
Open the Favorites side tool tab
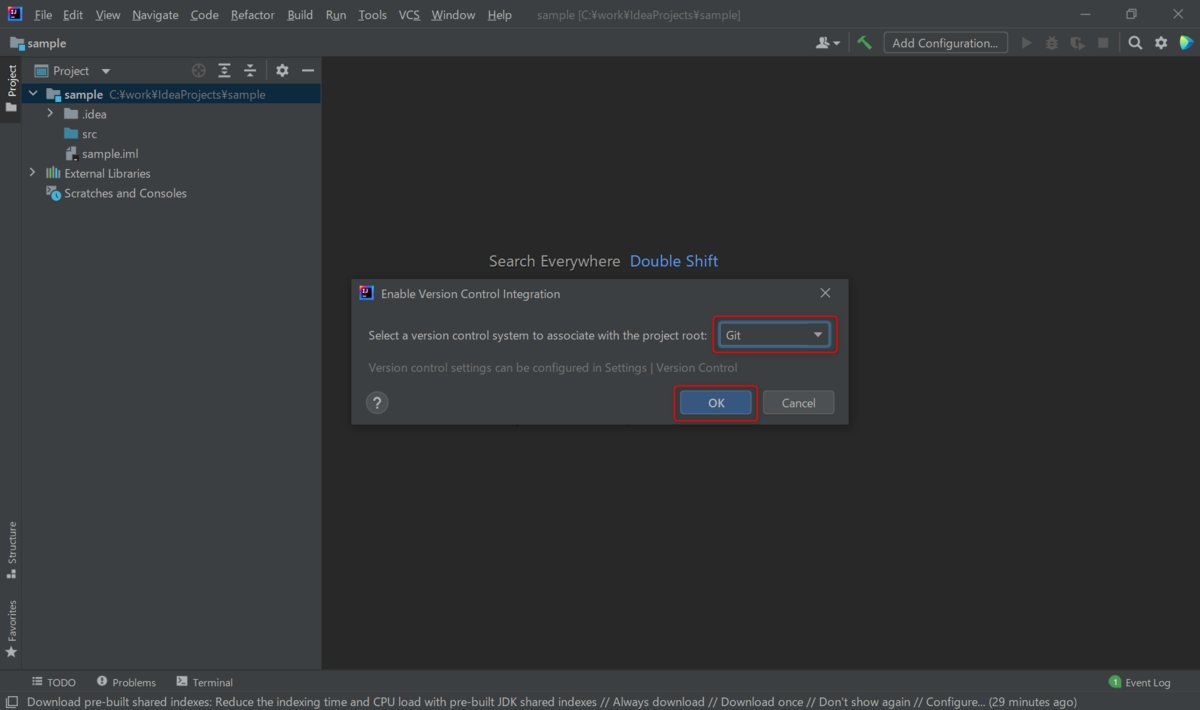[x=11, y=628]
